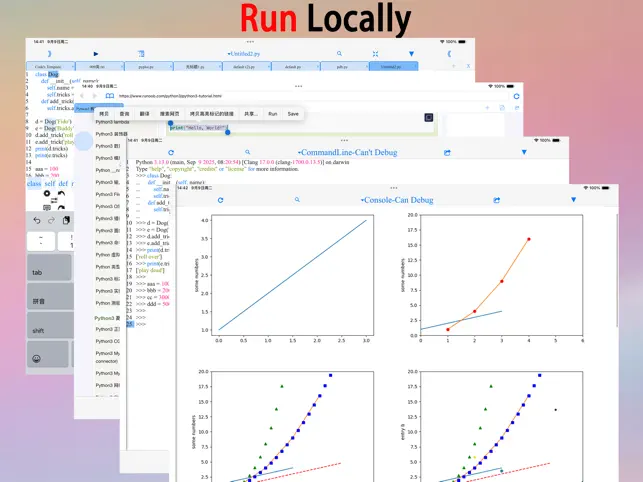Image resolution: width=643 pixels, height=482 pixels.
Task: Choose 搜索网页 in the text selection popup
Action: coord(169,114)
